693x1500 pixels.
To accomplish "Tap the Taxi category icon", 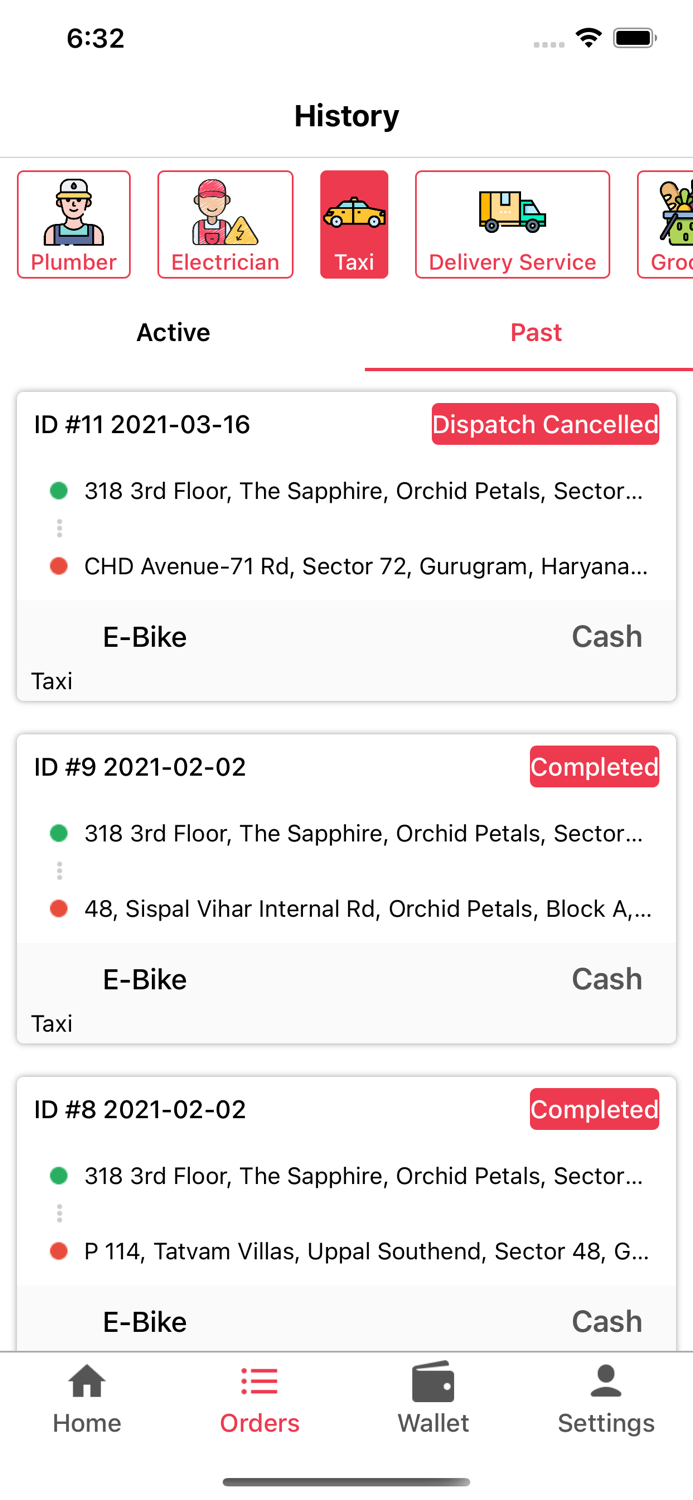I will coord(354,212).
